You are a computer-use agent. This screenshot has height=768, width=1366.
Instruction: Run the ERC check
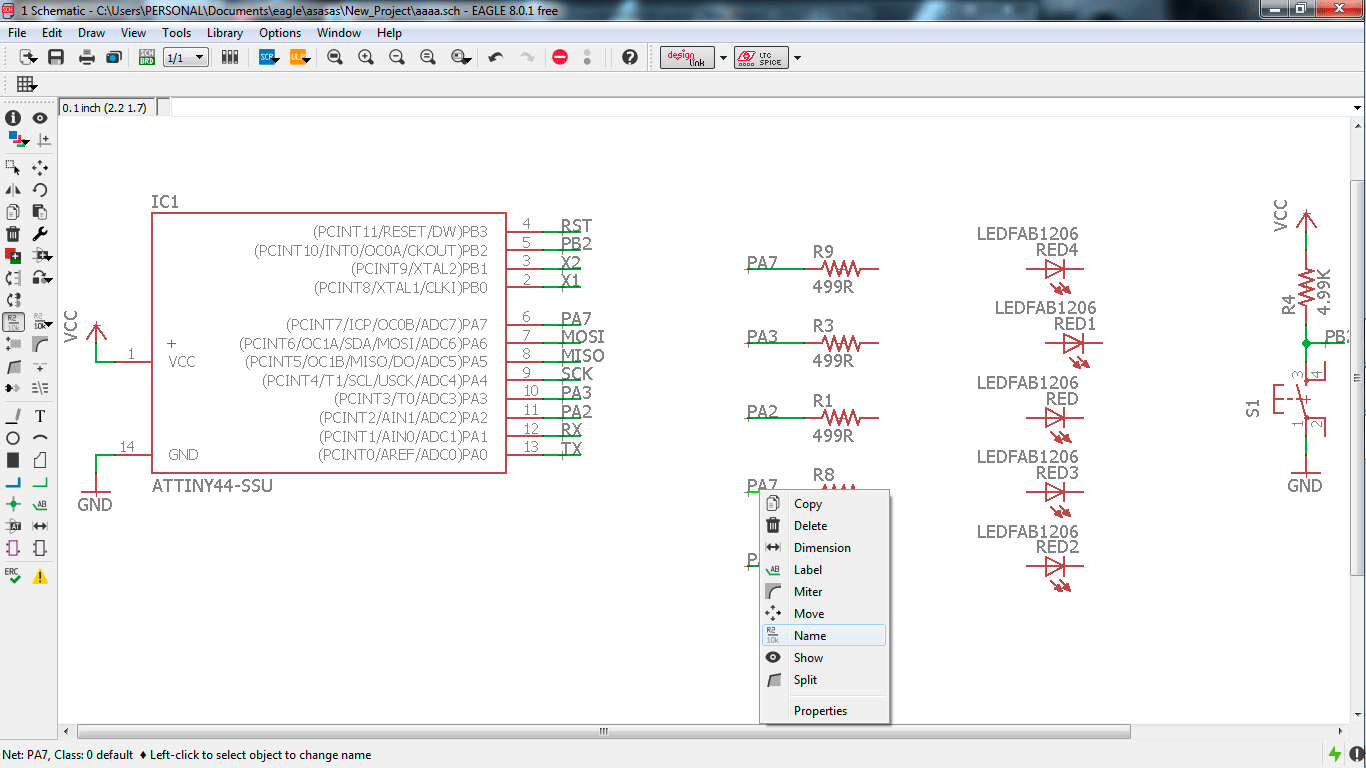click(x=13, y=576)
